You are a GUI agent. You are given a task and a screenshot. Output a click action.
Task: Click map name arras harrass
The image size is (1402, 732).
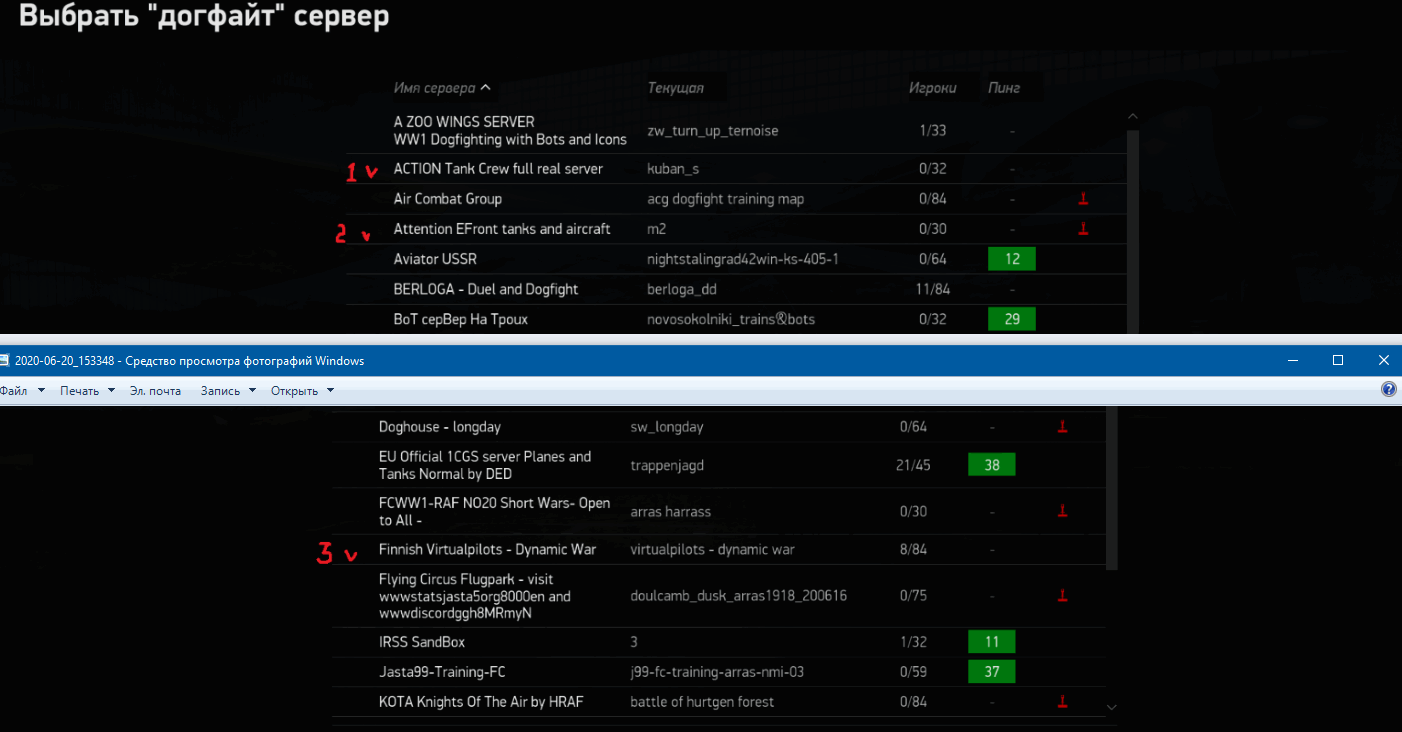point(671,511)
